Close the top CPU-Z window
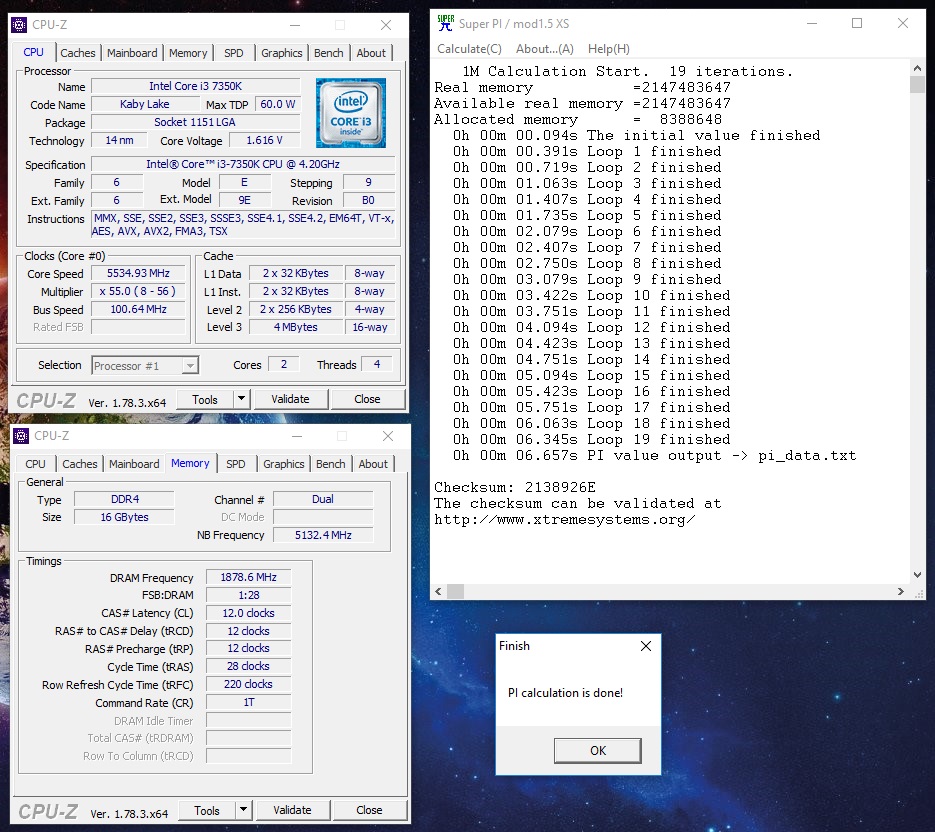The image size is (935, 832). coord(386,25)
